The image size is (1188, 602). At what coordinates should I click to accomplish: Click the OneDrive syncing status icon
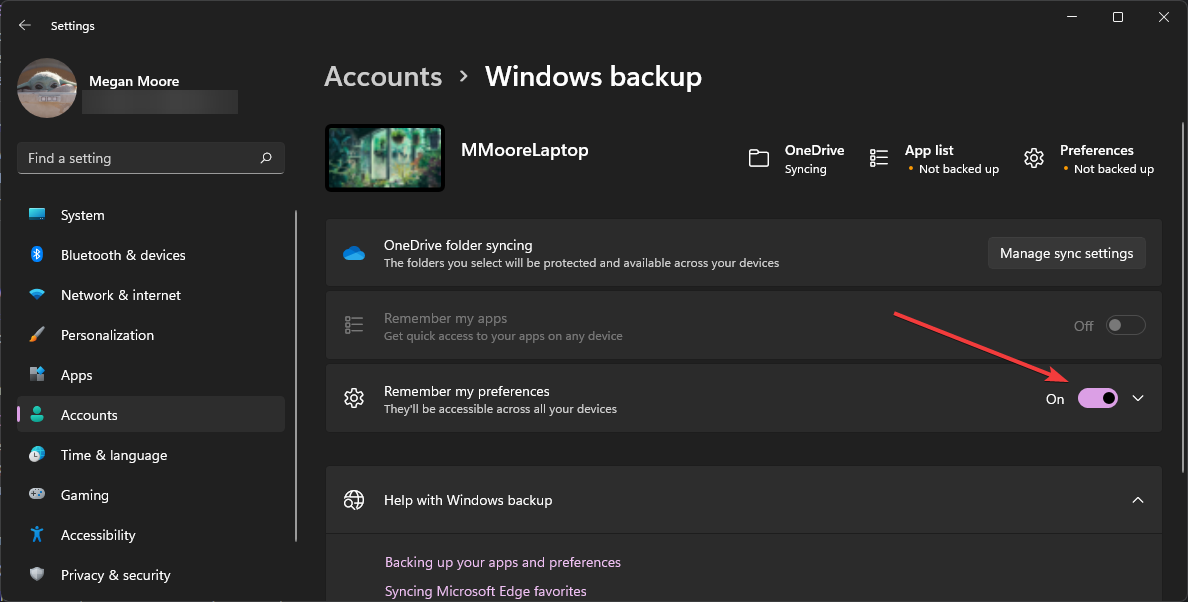(x=761, y=158)
